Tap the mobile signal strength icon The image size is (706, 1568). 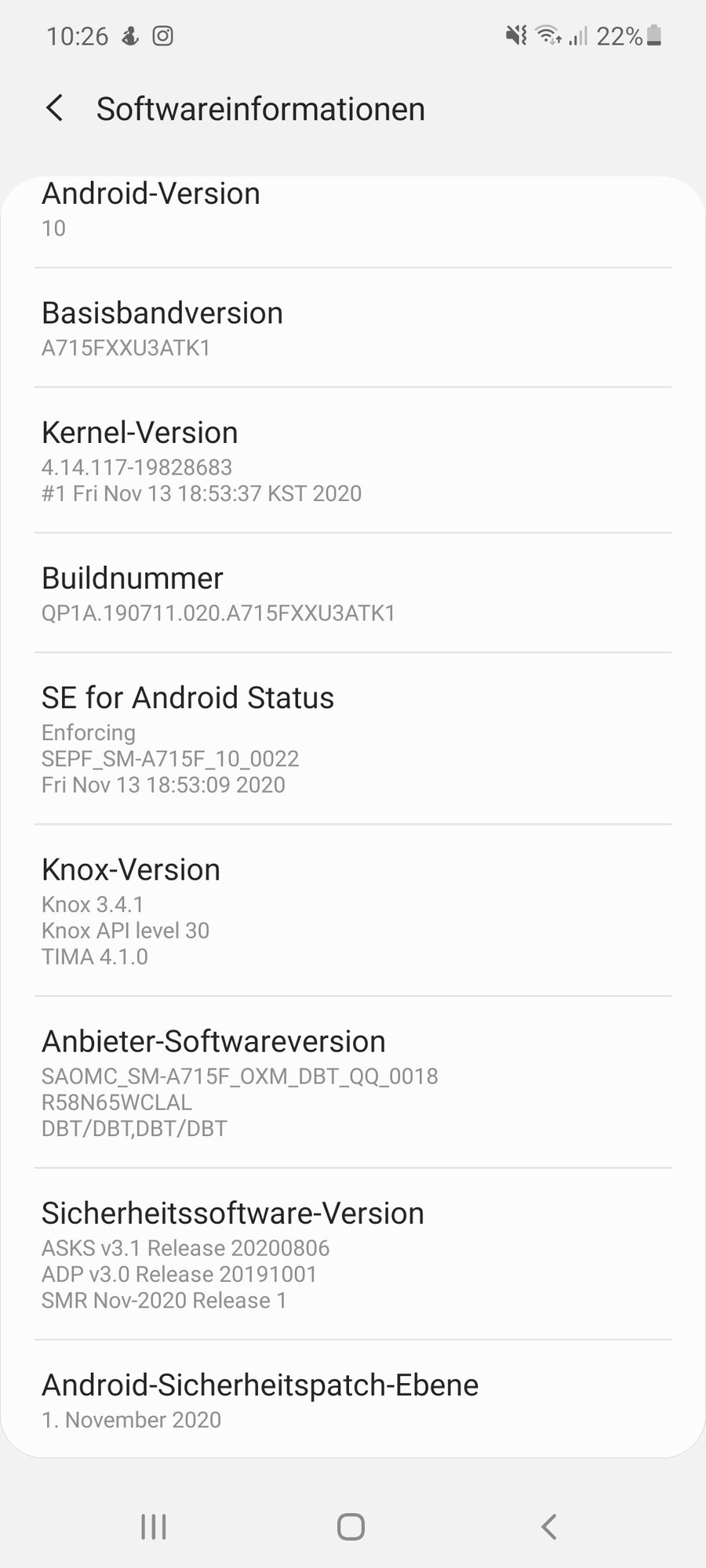point(578,36)
